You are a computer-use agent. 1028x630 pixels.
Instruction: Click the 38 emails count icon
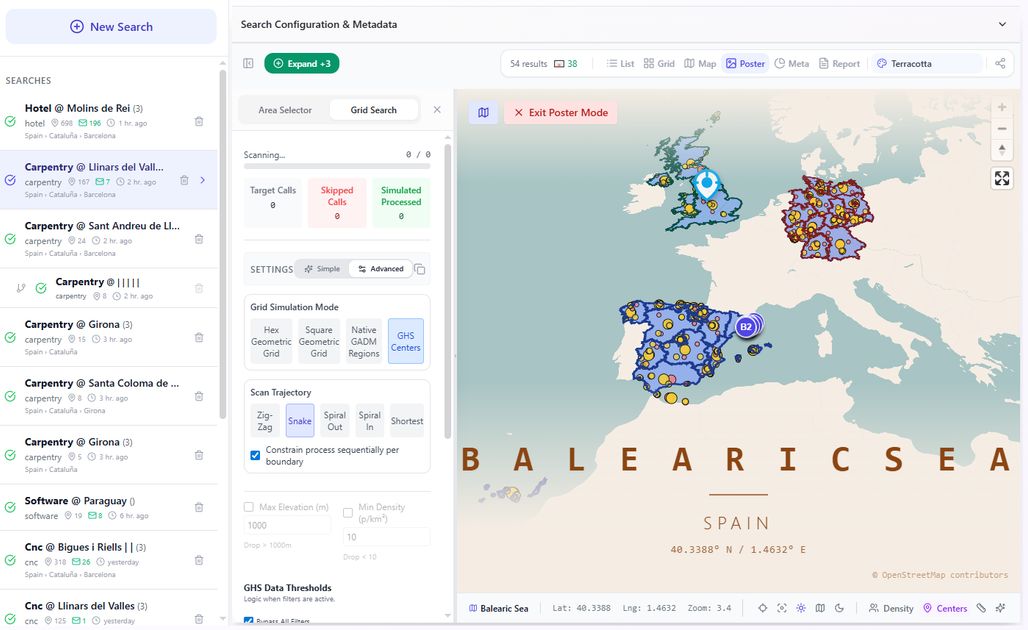point(566,64)
